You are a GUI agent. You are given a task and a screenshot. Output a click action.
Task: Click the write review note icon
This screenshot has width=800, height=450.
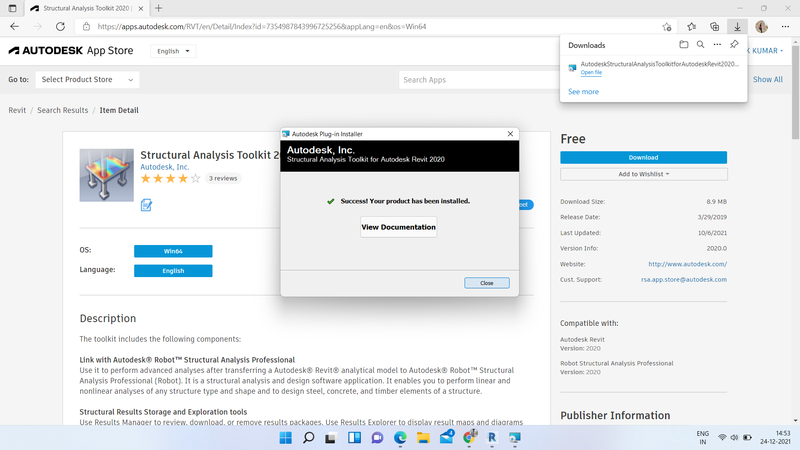coord(146,205)
